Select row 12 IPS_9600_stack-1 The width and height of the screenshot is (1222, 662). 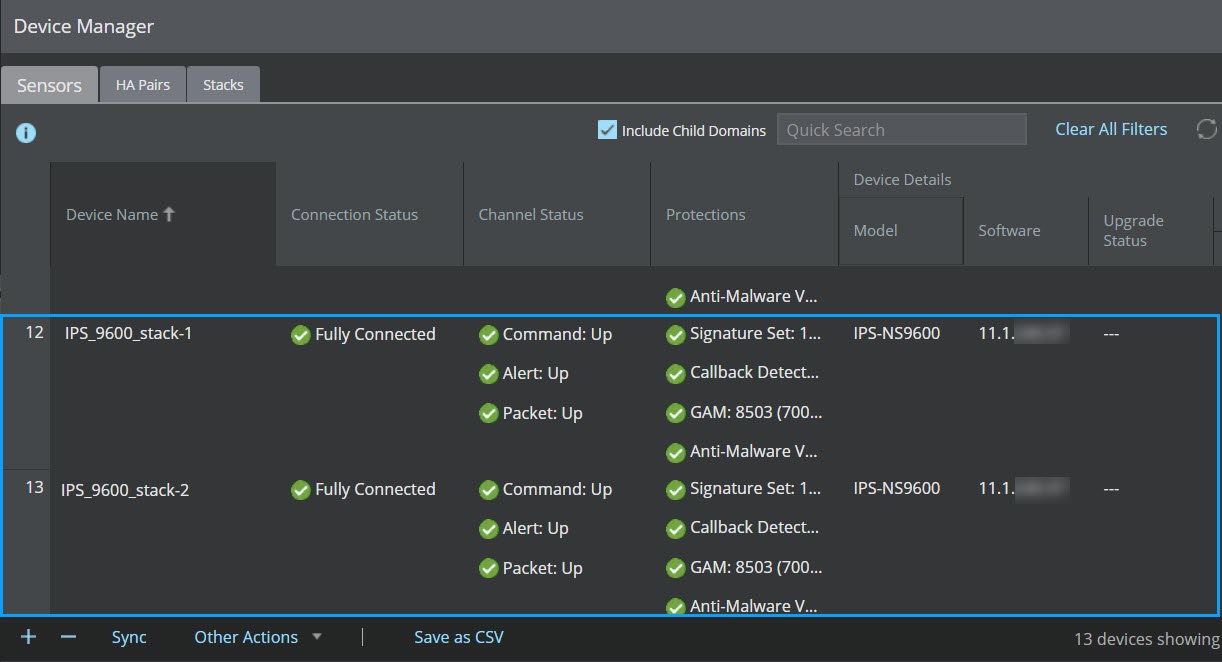click(611, 392)
